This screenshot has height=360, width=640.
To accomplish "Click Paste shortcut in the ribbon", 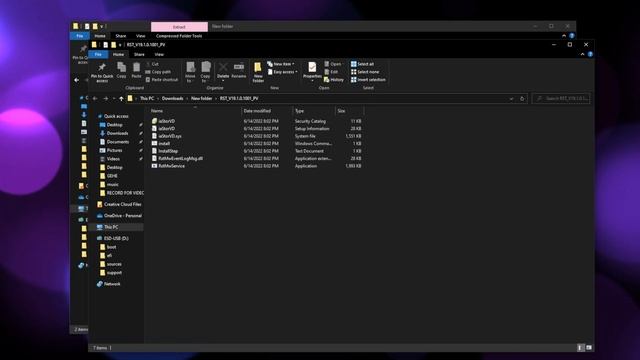I will pyautogui.click(x=162, y=80).
